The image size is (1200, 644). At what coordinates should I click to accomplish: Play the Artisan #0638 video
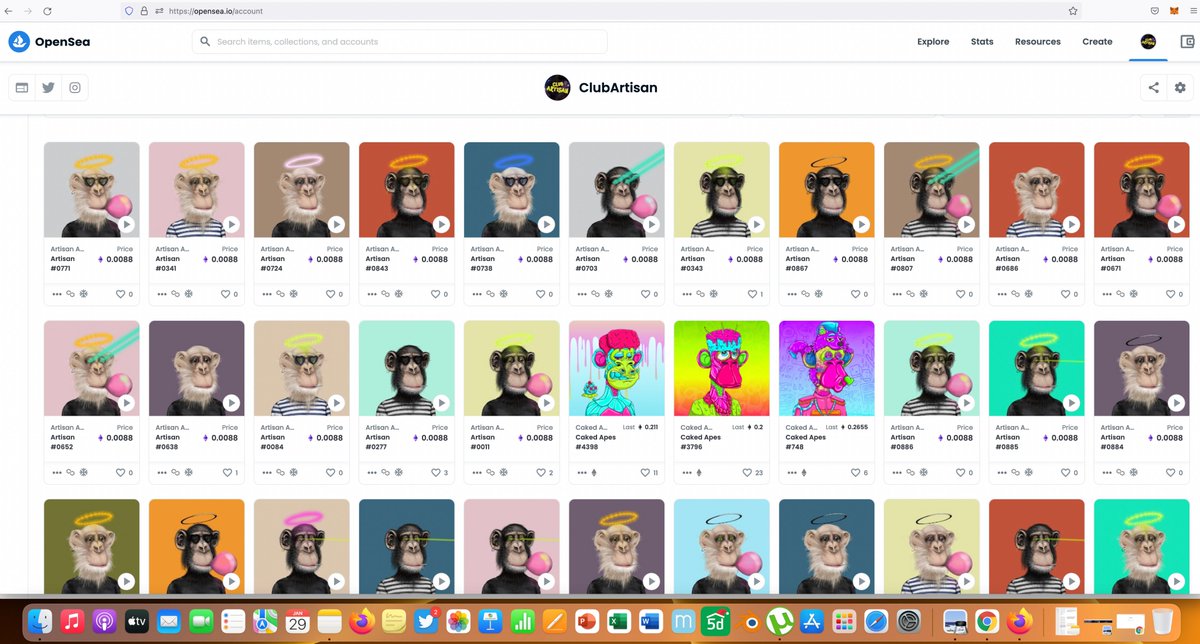click(x=231, y=403)
